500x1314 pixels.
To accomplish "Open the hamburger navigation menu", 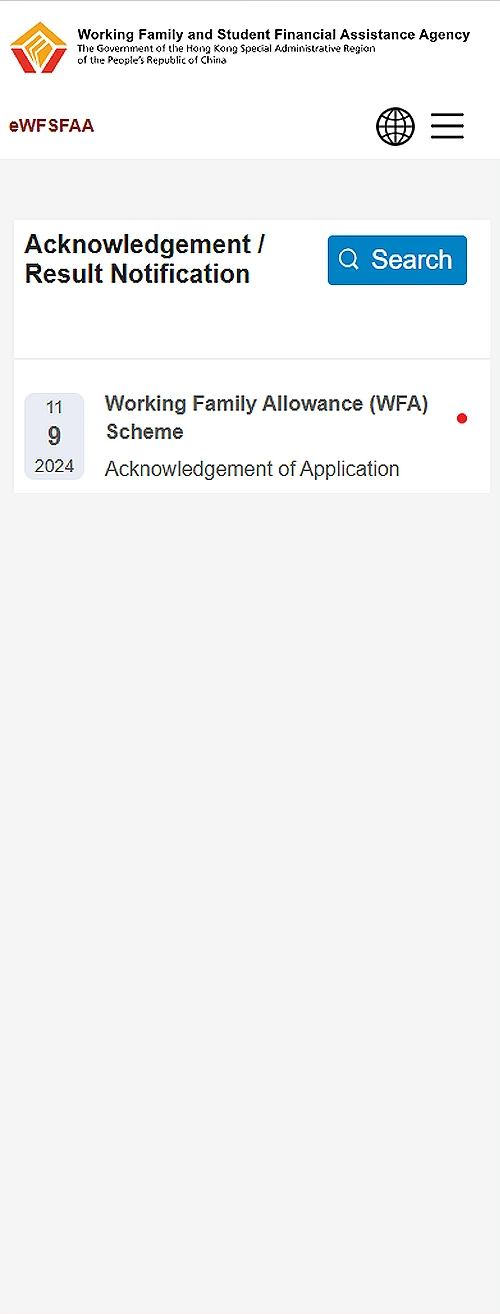I will coord(447,126).
